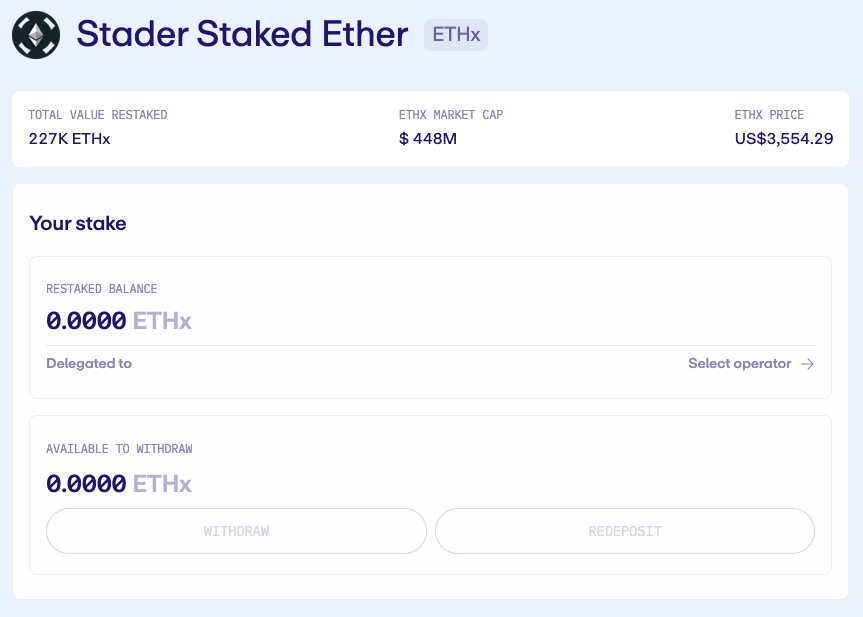Click the REDEPOSIT button
Screen dimensions: 863x617
pos(624,531)
